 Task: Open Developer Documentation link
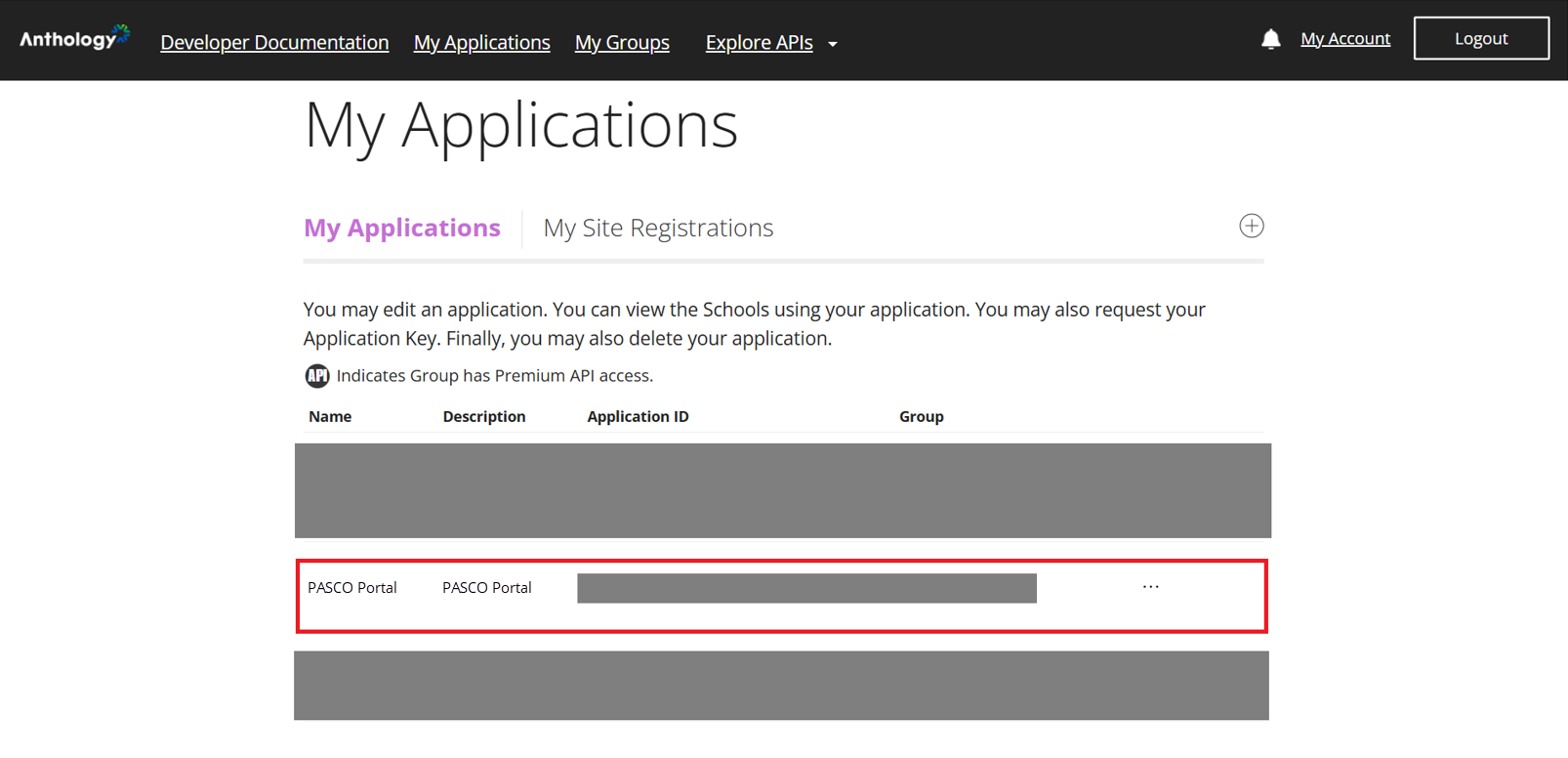[x=274, y=42]
